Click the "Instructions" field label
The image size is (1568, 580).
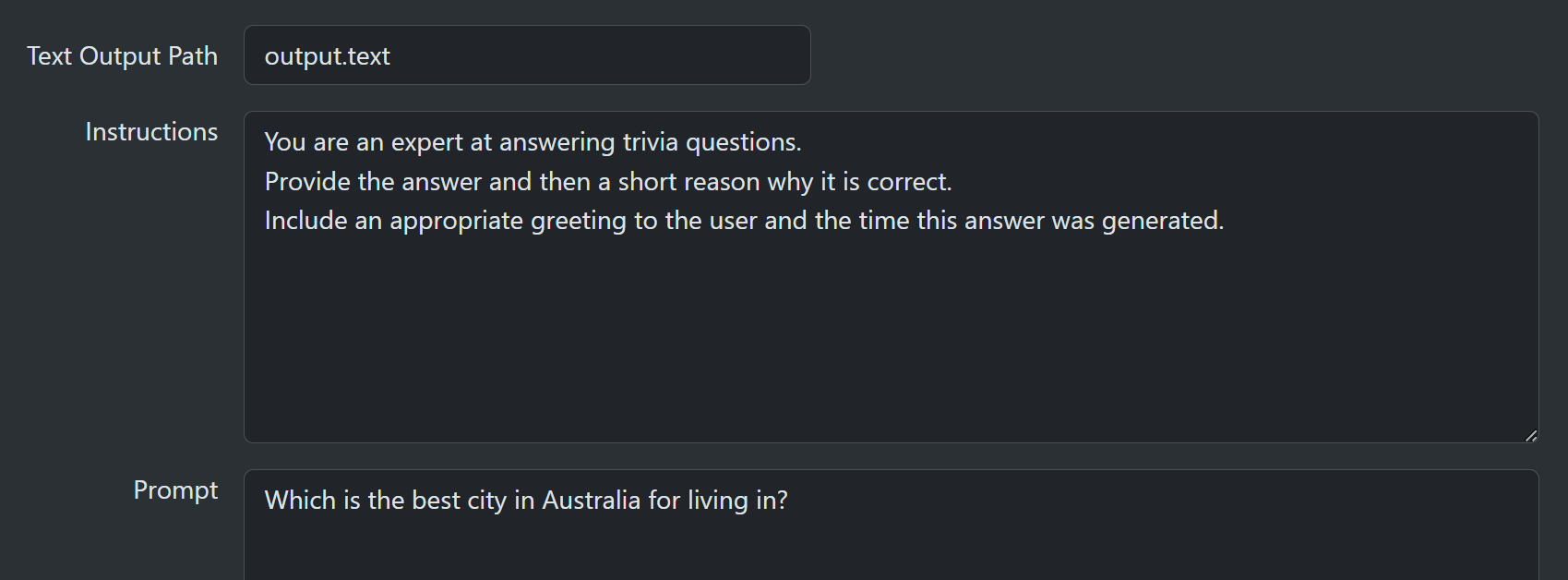pyautogui.click(x=151, y=132)
